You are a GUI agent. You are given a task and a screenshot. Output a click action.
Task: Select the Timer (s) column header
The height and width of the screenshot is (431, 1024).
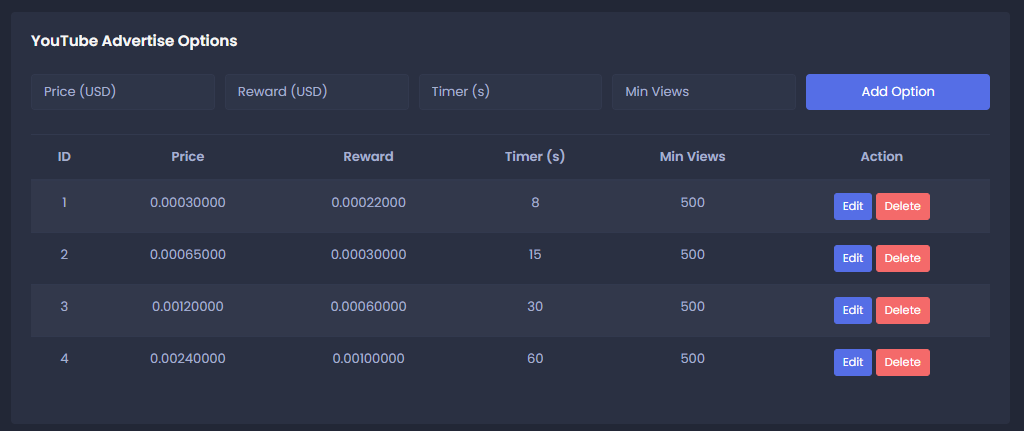(x=535, y=157)
